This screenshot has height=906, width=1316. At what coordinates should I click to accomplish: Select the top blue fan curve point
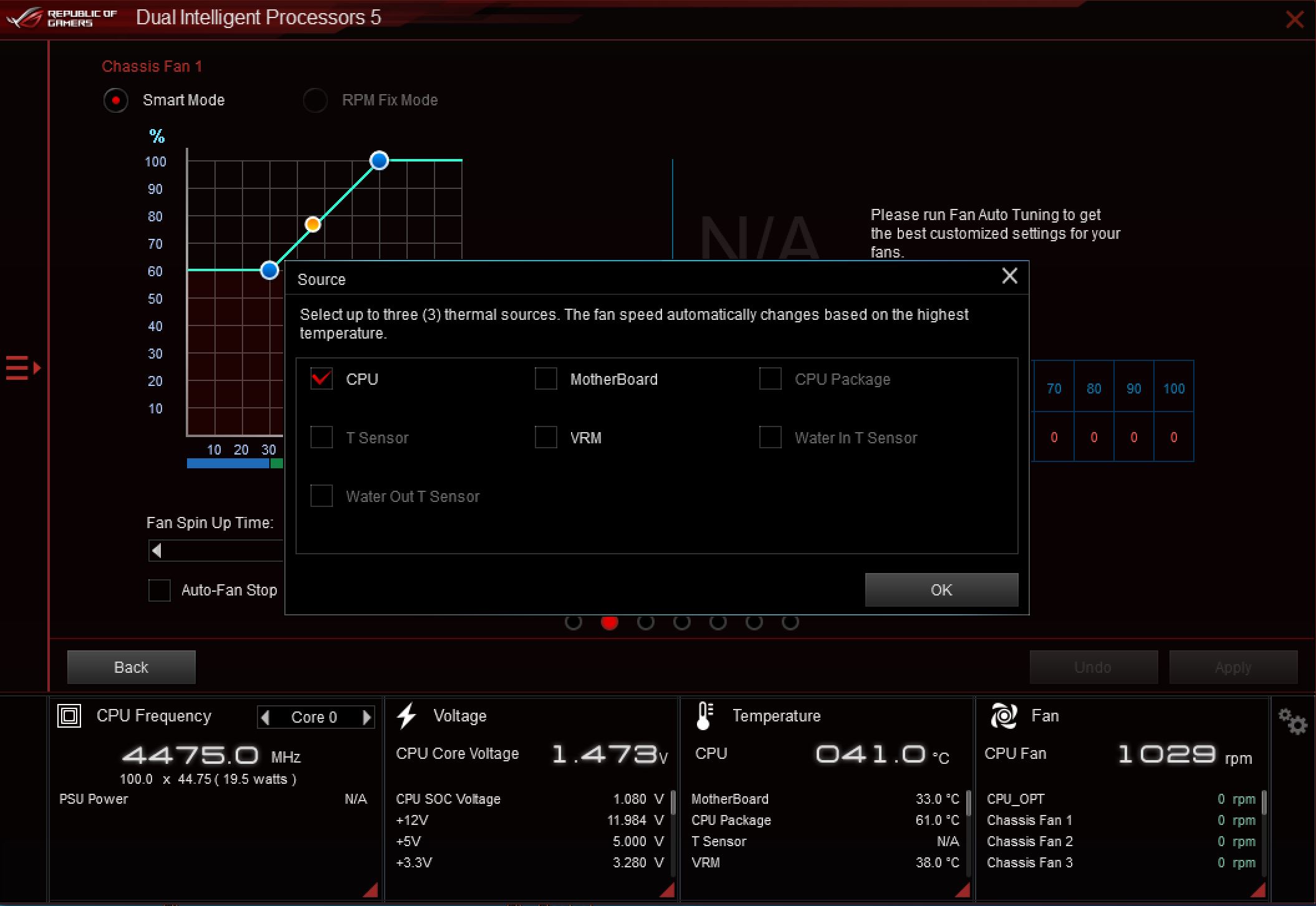[x=379, y=161]
